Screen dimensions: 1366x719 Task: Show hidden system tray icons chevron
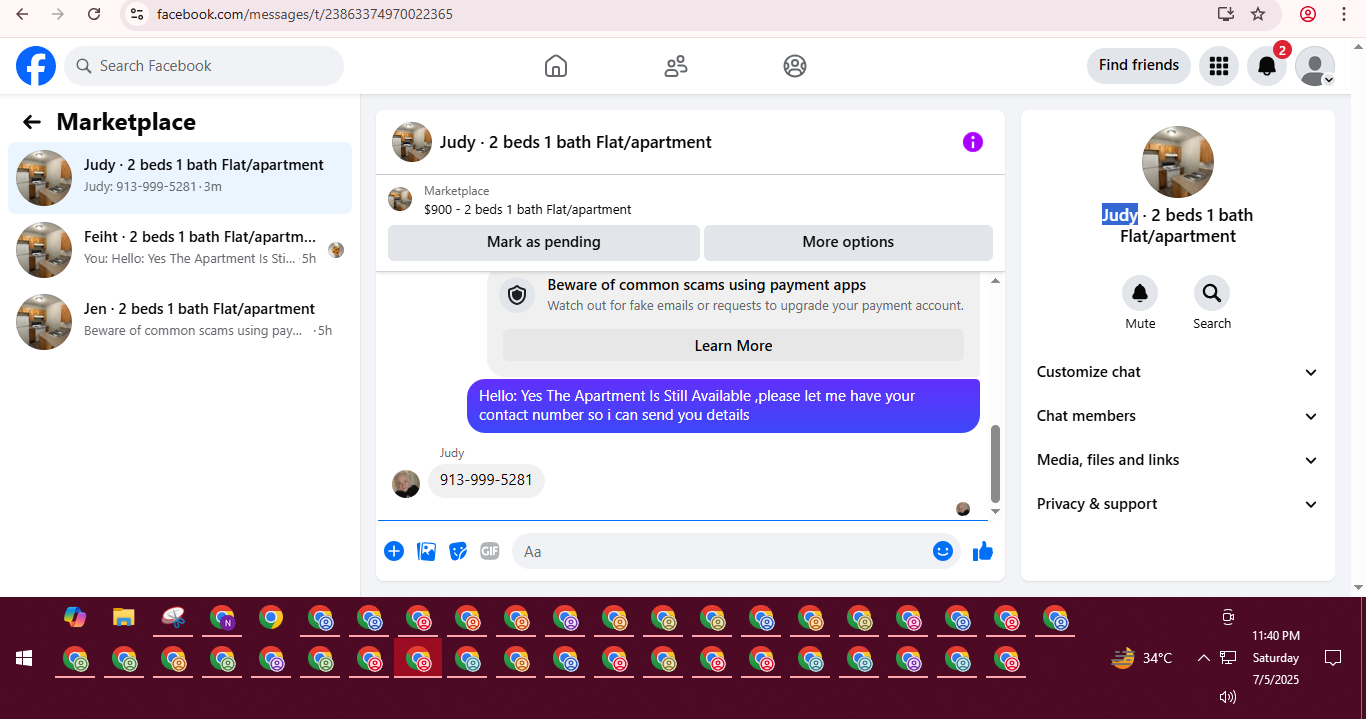point(1203,658)
